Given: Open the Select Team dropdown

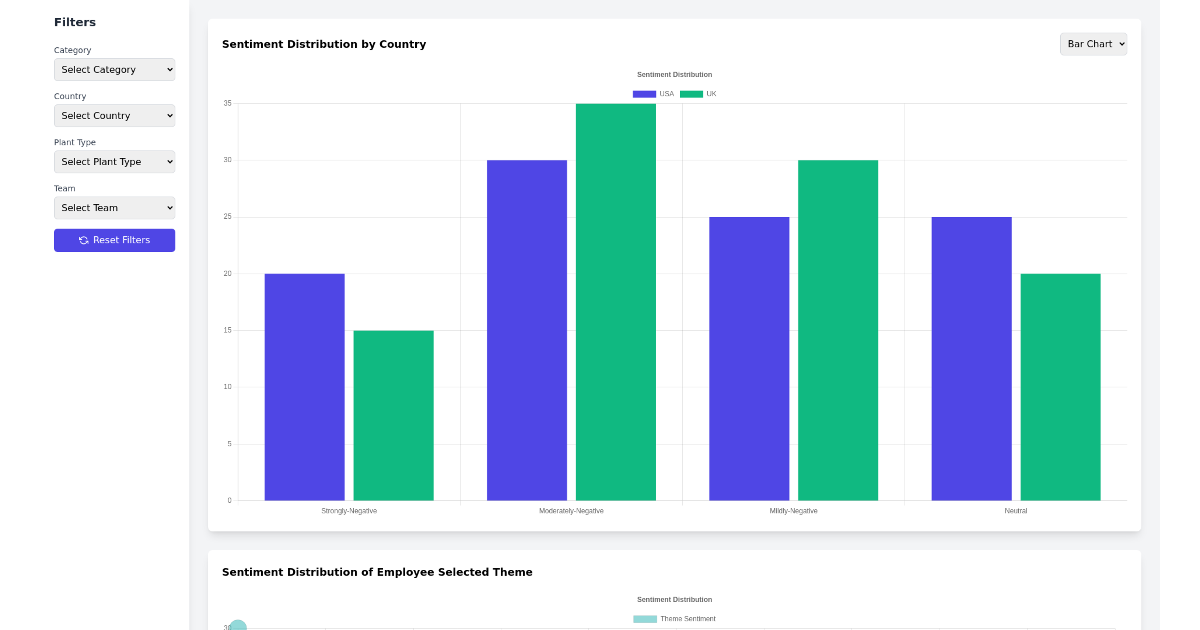Looking at the screenshot, I should (114, 207).
